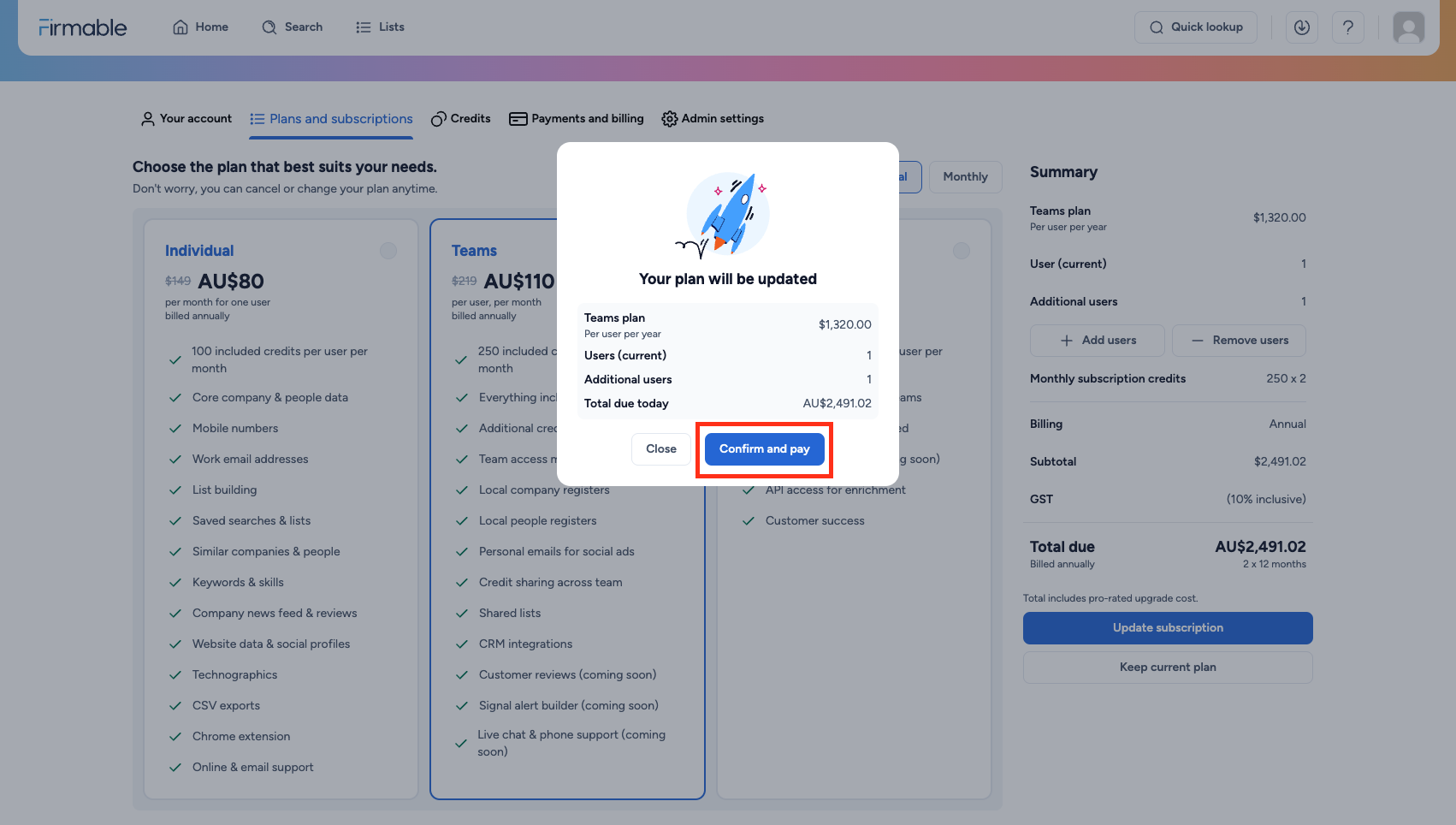Click the Individual plan title
The height and width of the screenshot is (825, 1456).
199,251
